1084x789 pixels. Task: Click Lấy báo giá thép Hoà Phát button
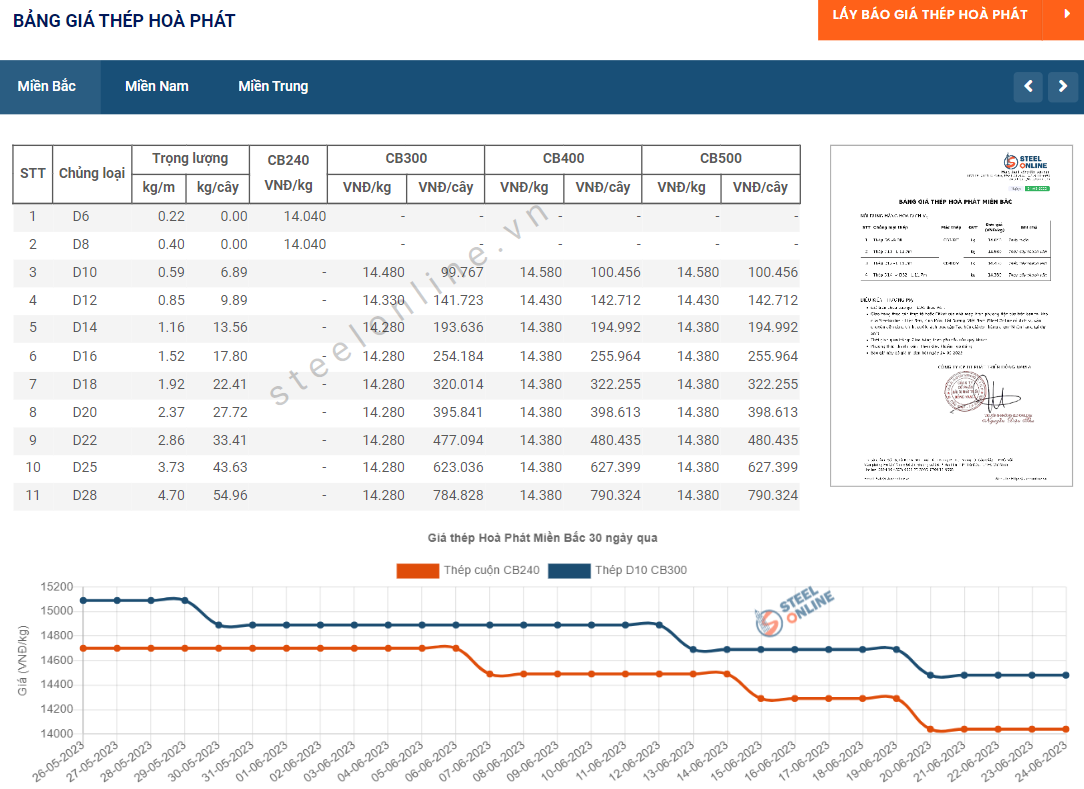pyautogui.click(x=930, y=15)
